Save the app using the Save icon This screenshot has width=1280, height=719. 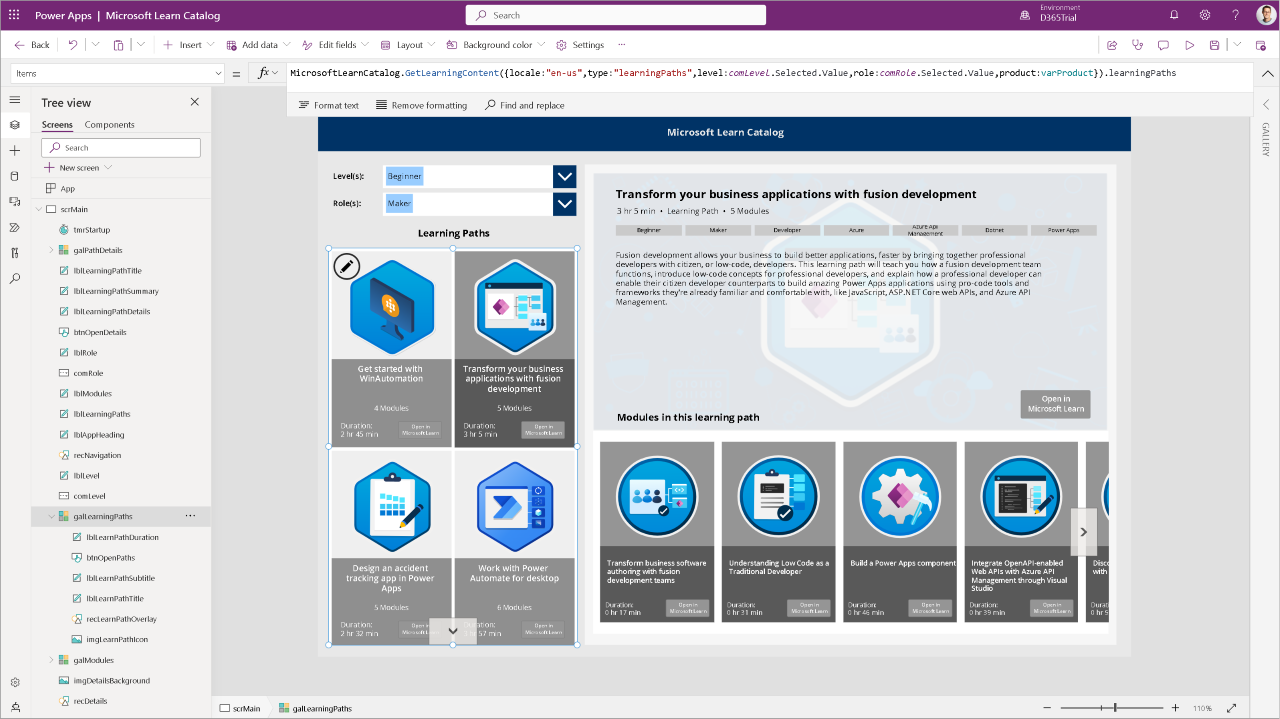[1214, 44]
